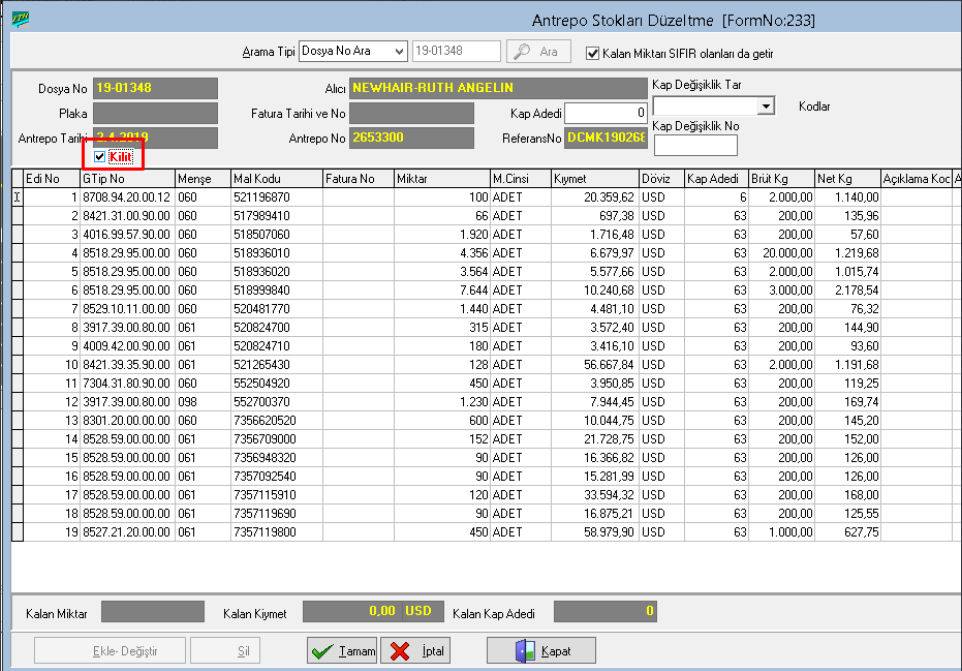Click the empty Plaka field
Screen dimensions: 962x671
point(155,113)
